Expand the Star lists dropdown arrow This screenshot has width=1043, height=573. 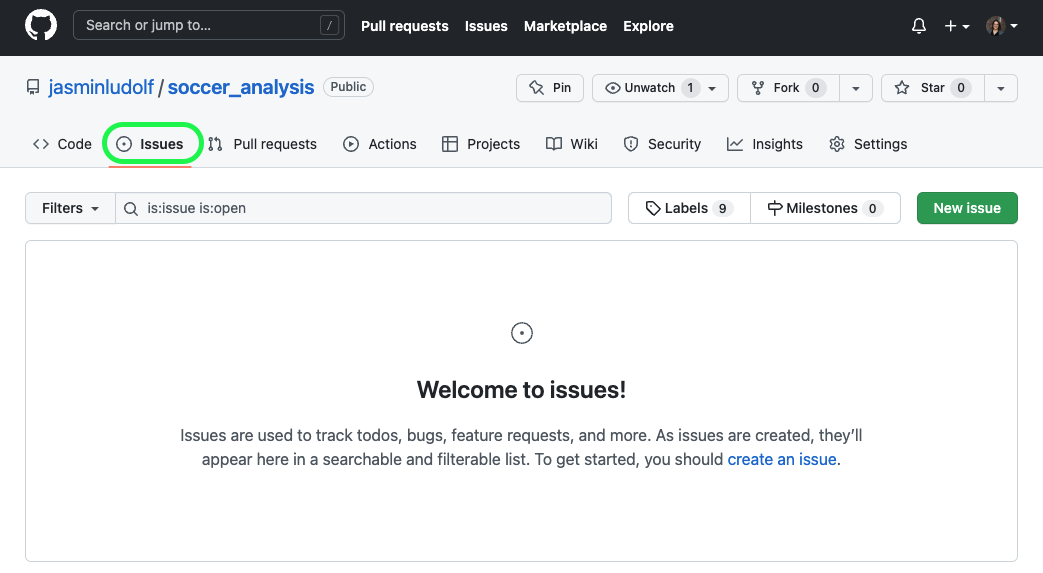coord(1000,88)
